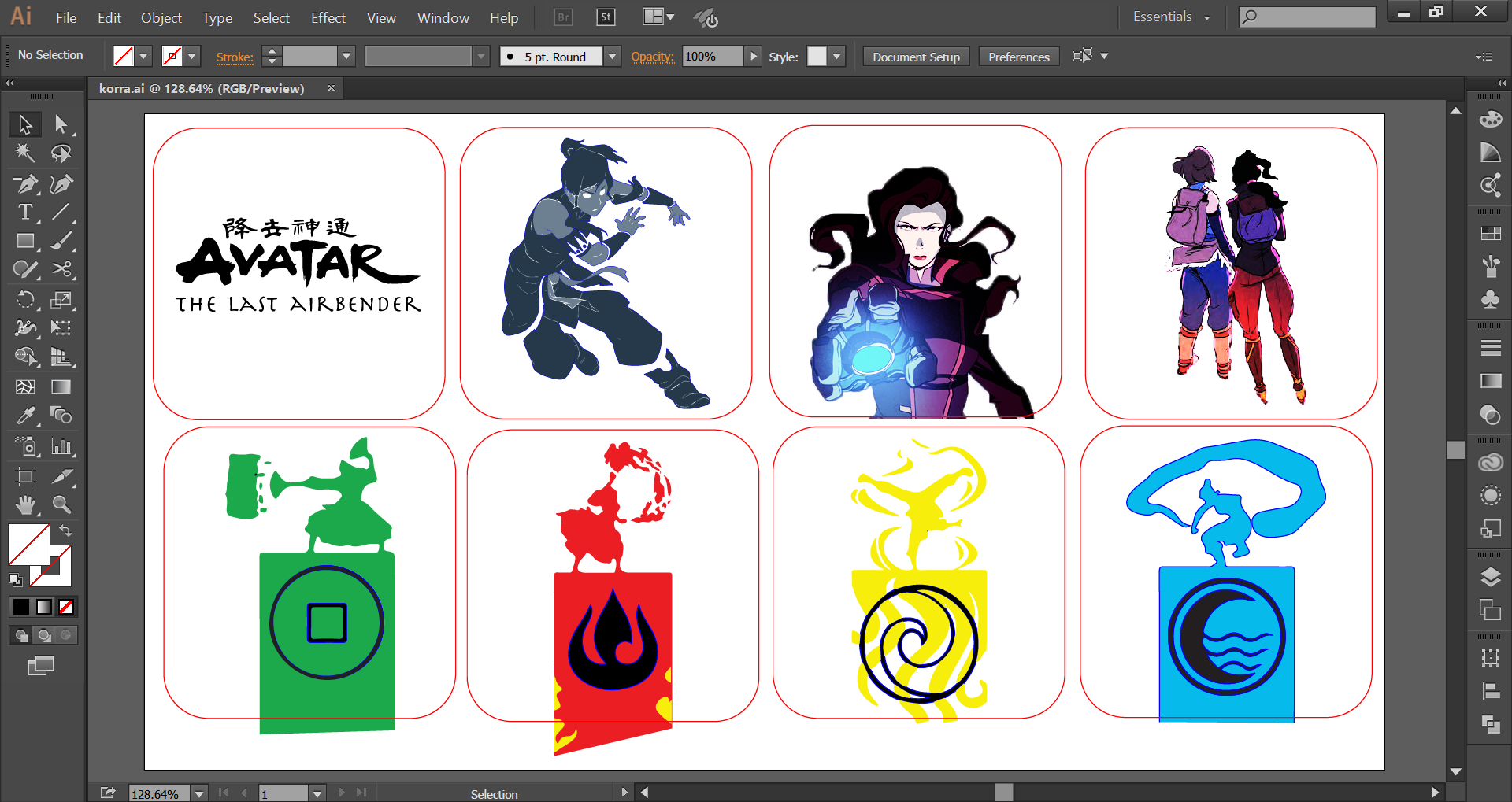Open the Fill color dropdown arrow
The image size is (1512, 802).
click(143, 57)
